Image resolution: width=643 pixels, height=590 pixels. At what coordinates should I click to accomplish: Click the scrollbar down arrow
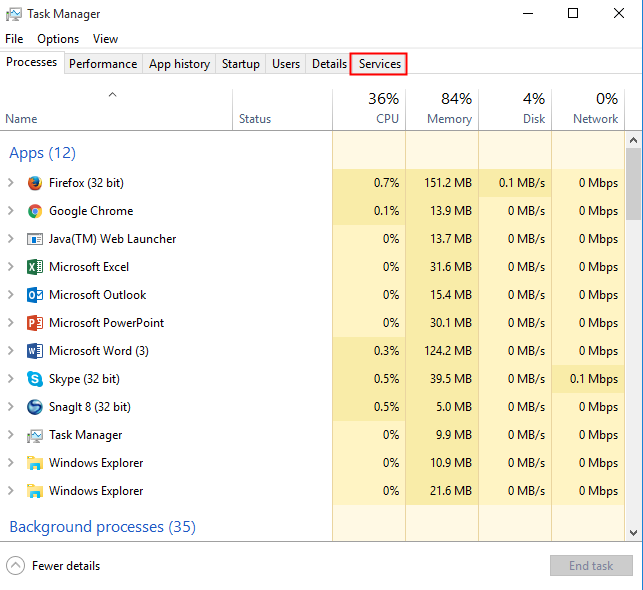point(634,533)
